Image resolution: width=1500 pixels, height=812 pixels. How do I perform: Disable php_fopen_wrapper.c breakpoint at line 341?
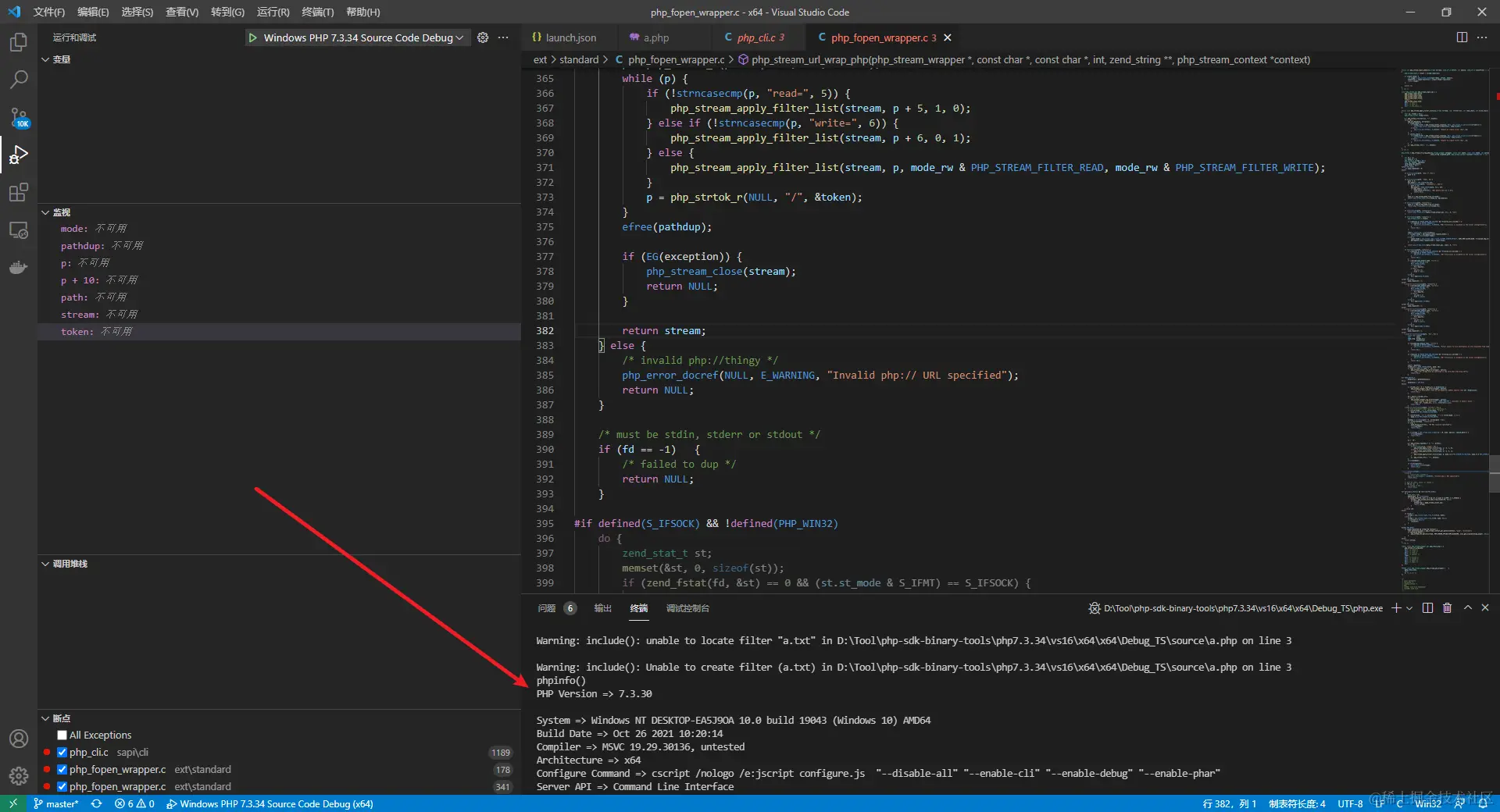tap(62, 787)
